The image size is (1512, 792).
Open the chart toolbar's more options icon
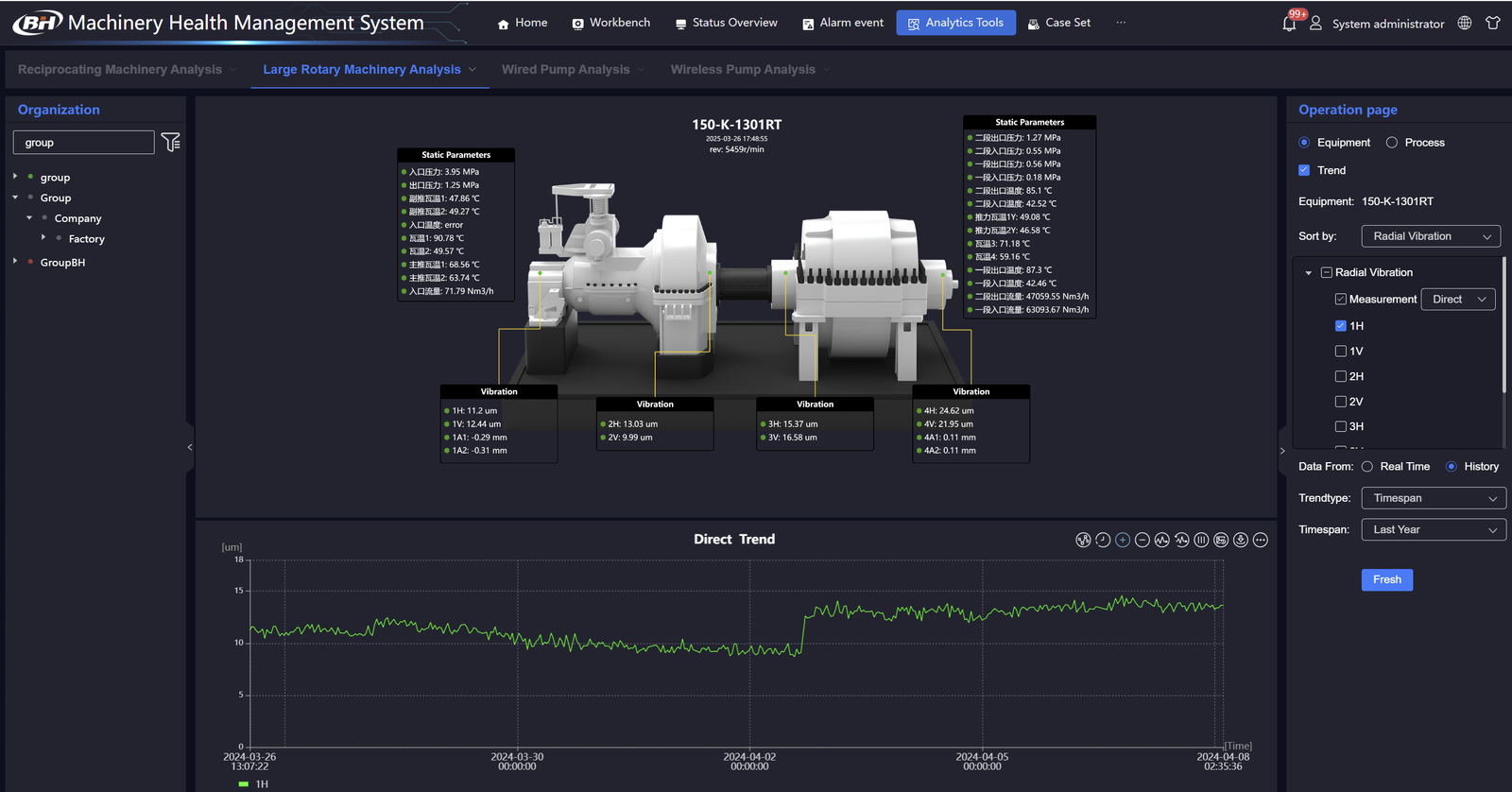[x=1261, y=540]
